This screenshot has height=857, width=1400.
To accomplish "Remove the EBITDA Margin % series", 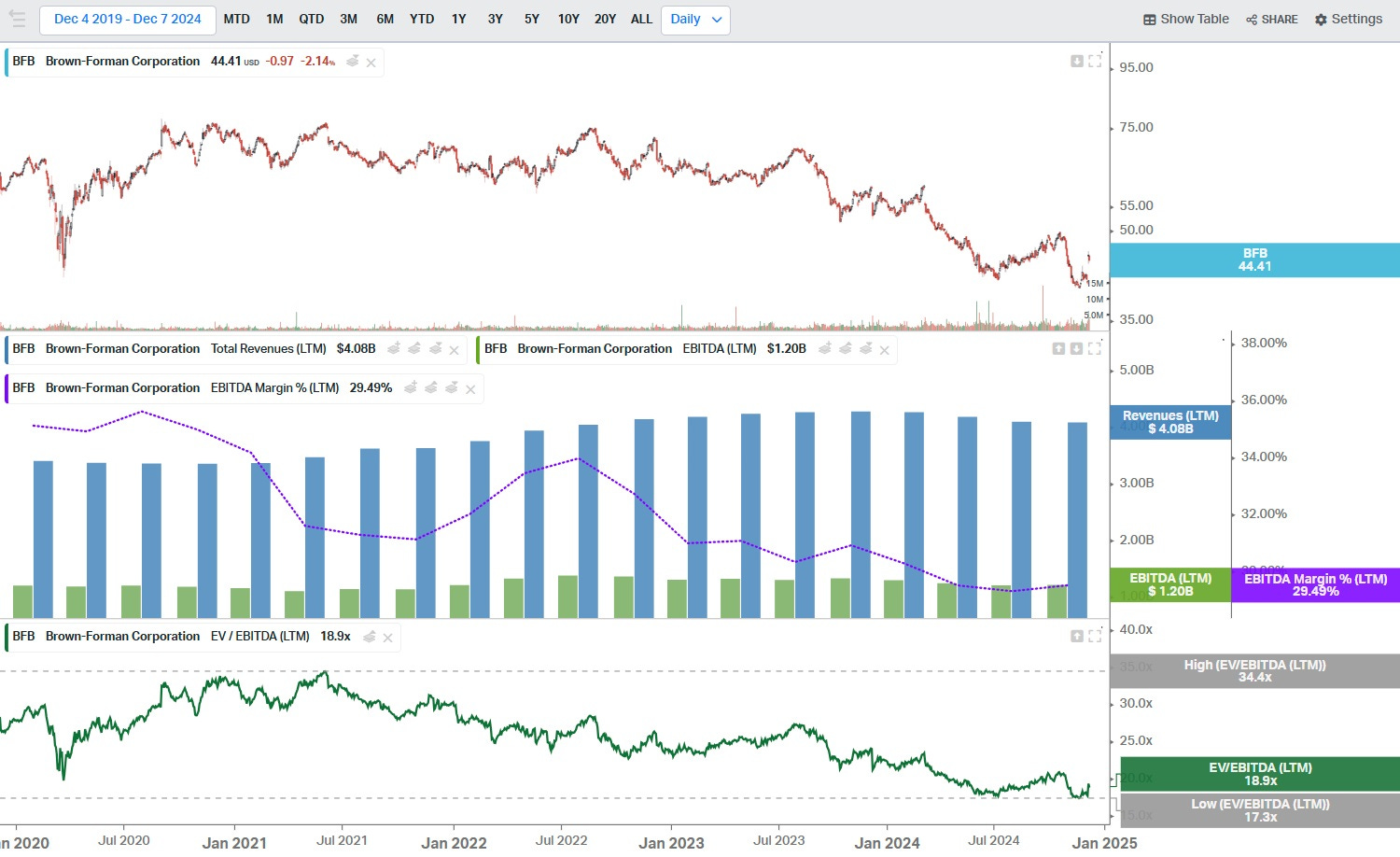I will (471, 389).
